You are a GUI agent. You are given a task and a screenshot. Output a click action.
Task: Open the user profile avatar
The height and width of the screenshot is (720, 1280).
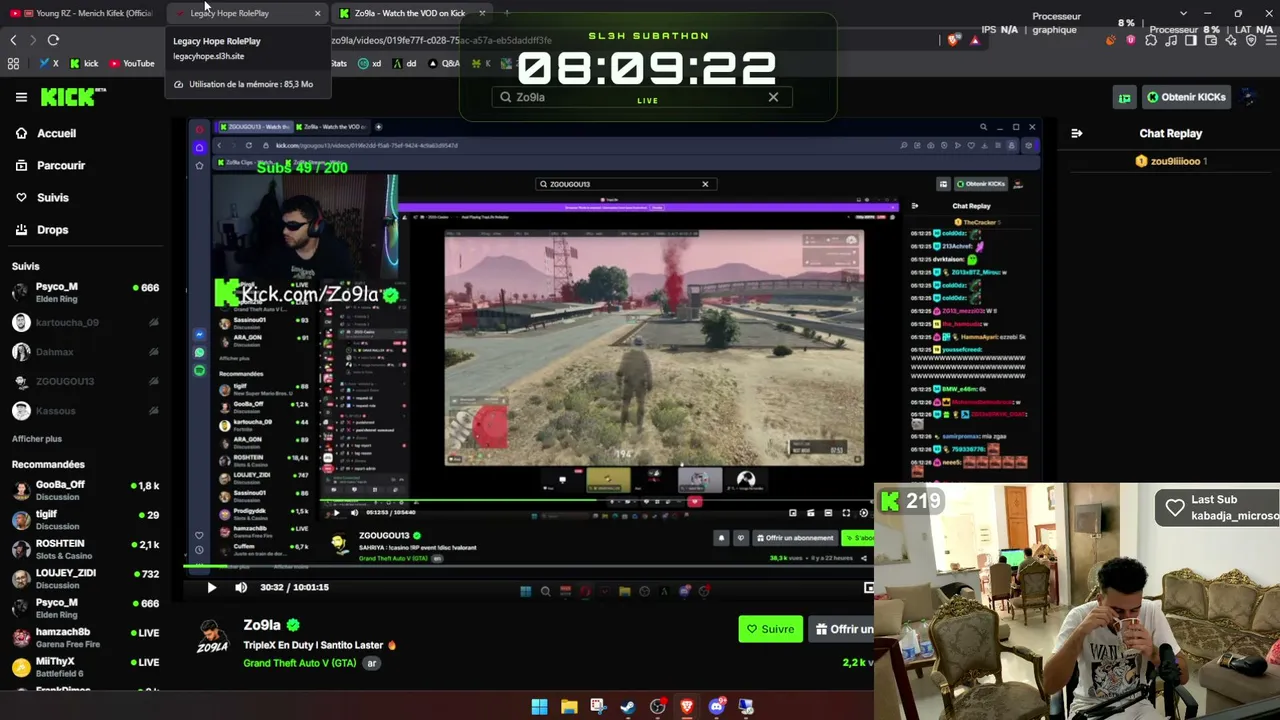pos(1249,97)
